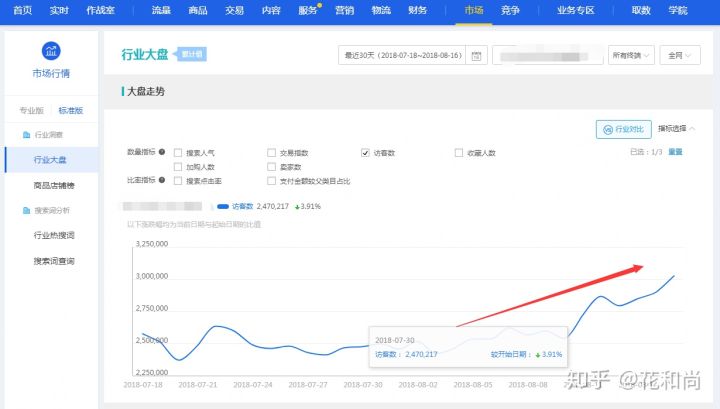The width and height of the screenshot is (720, 409).
Task: Click the 搜索词分析 section icon in sidebar
Action: (27, 210)
